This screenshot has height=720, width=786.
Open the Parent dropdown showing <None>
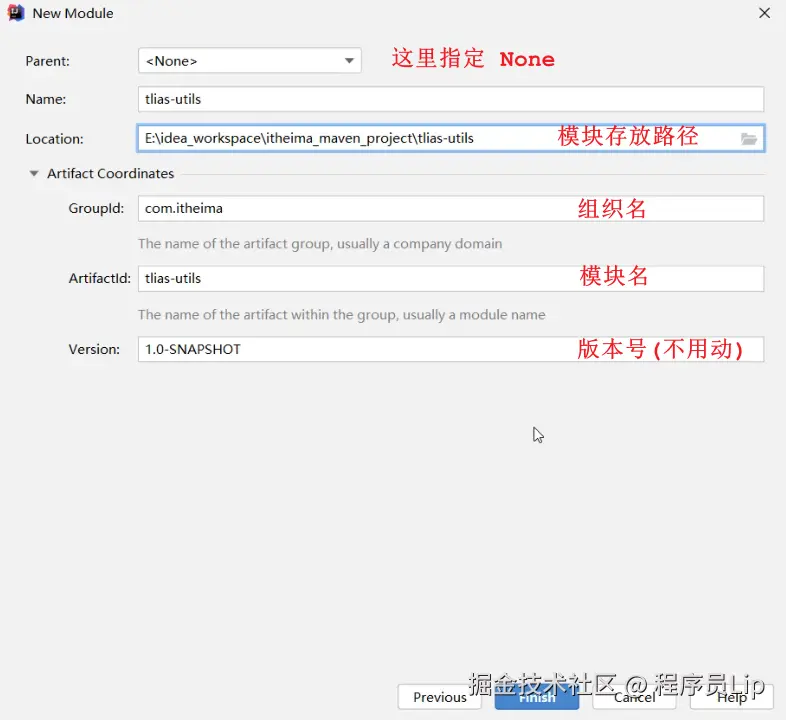point(250,61)
